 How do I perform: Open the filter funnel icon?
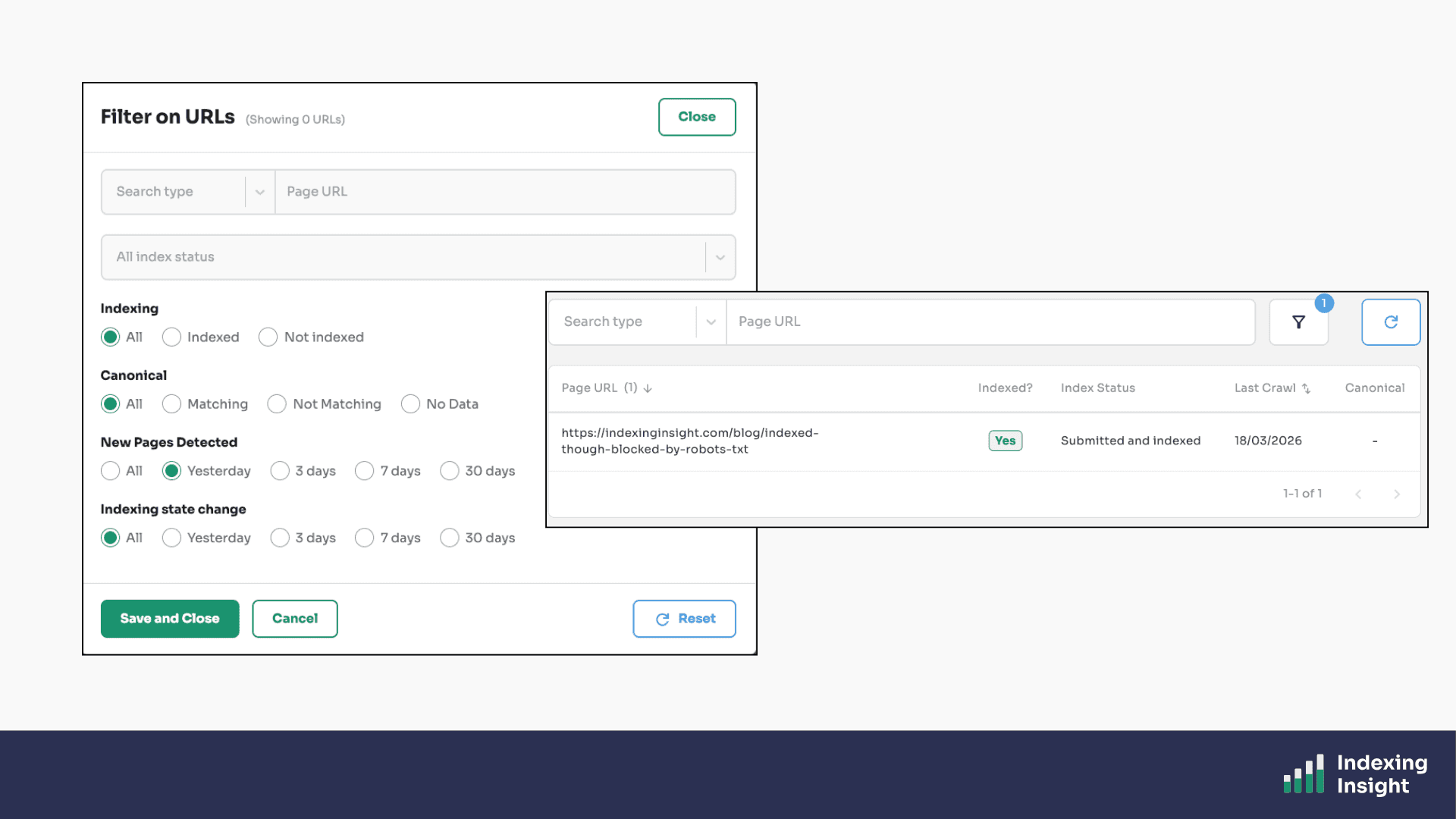1298,322
